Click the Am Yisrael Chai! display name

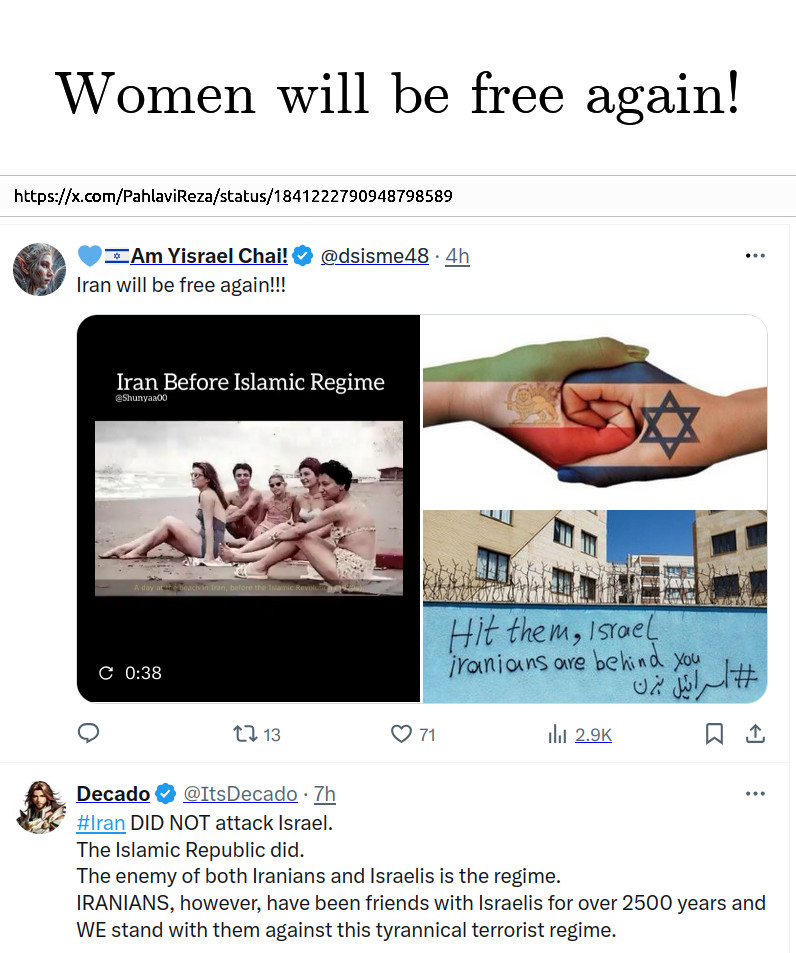point(208,256)
